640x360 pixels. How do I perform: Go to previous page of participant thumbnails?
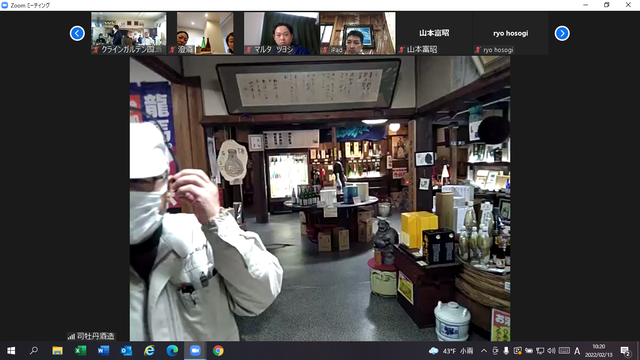coord(77,33)
